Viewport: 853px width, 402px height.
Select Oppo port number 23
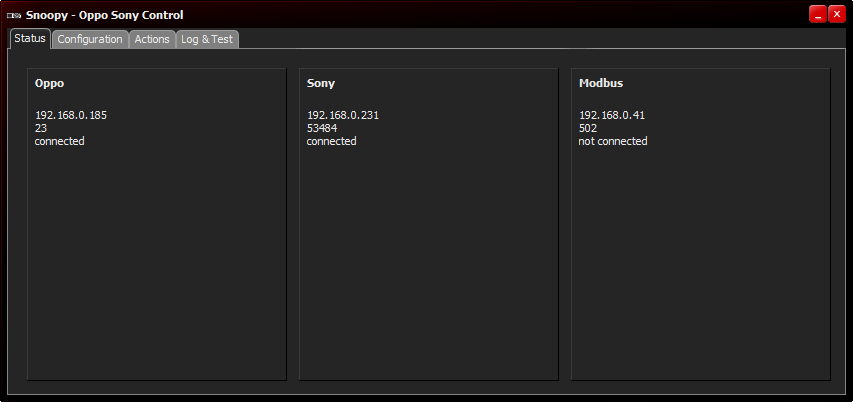(41, 128)
